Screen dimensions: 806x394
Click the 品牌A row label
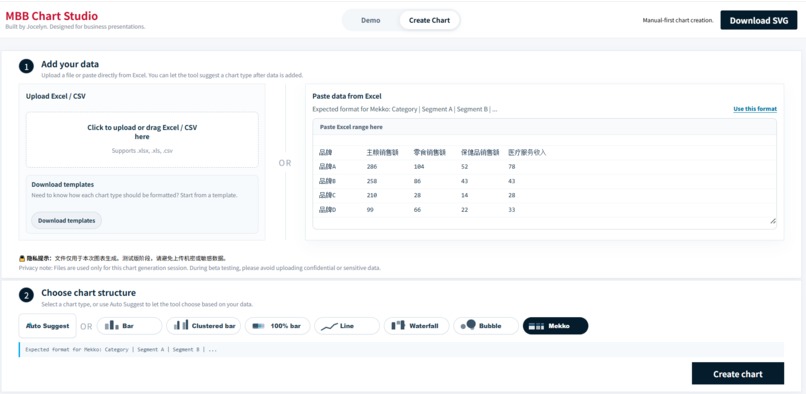(327, 167)
